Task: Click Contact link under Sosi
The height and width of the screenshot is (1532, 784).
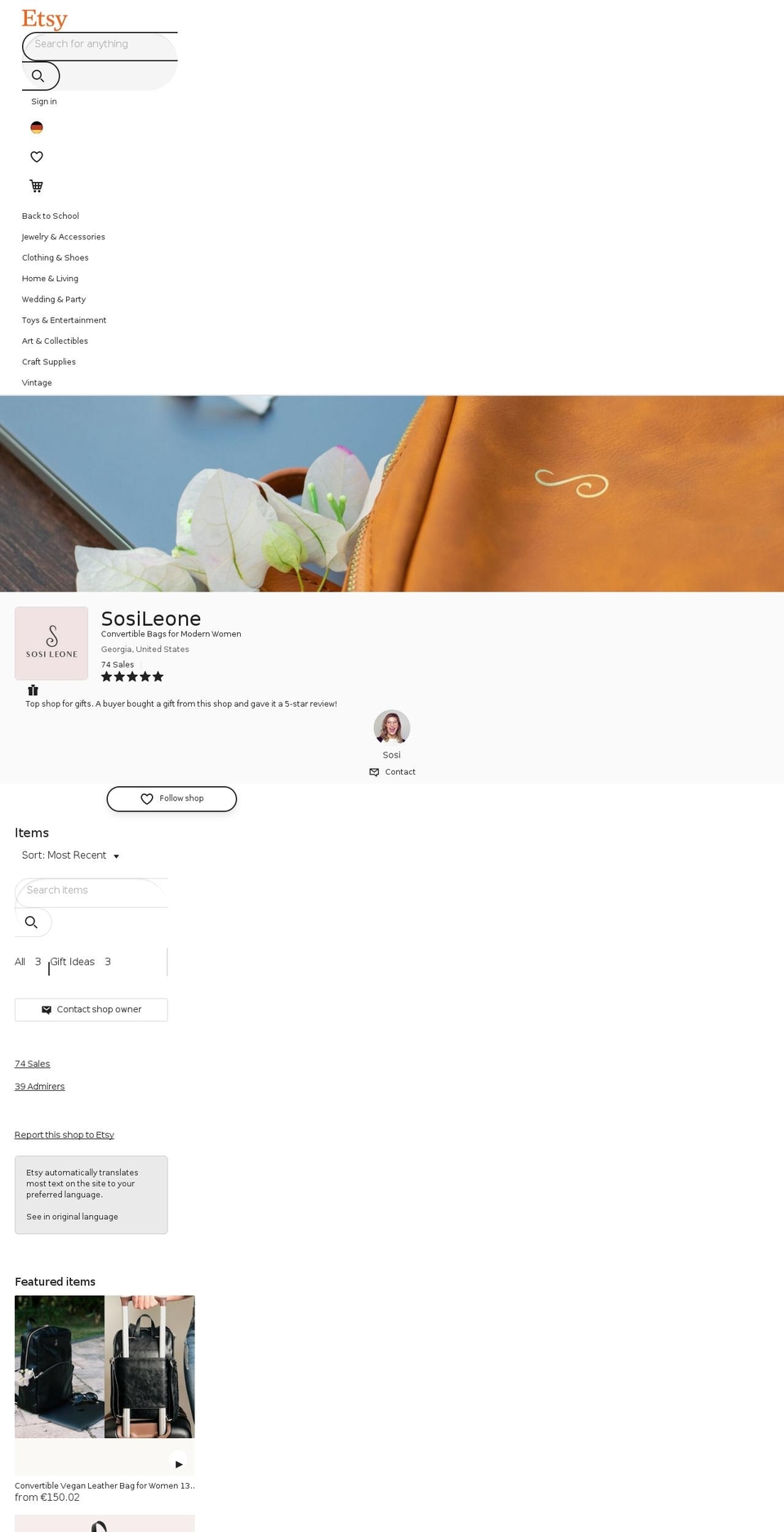Action: (392, 772)
